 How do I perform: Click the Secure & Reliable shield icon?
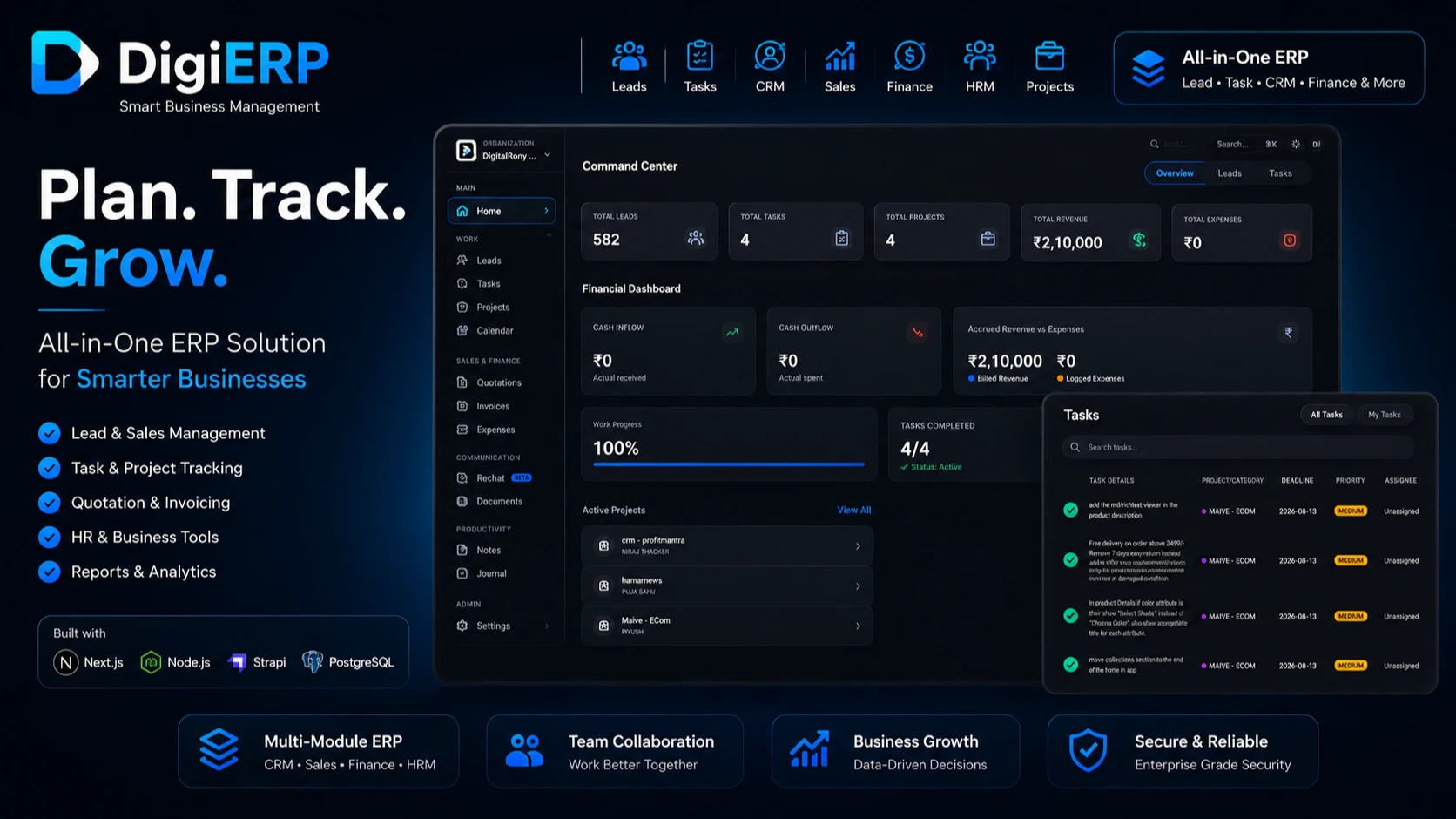point(1088,751)
